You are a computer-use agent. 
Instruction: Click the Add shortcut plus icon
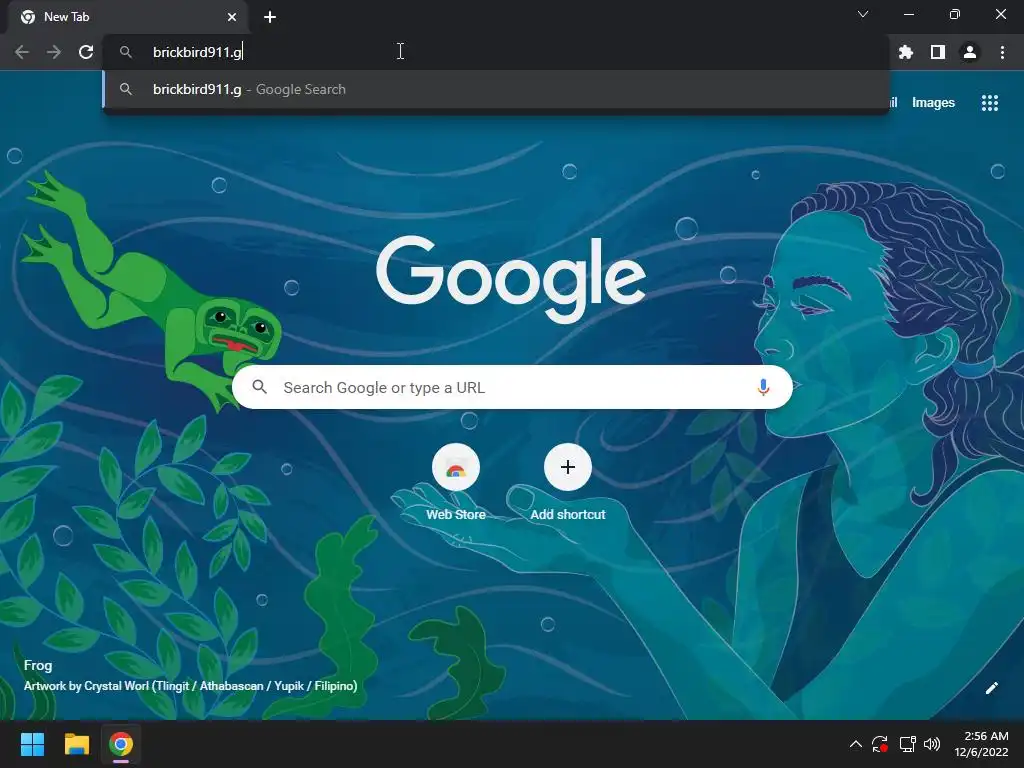pos(568,467)
